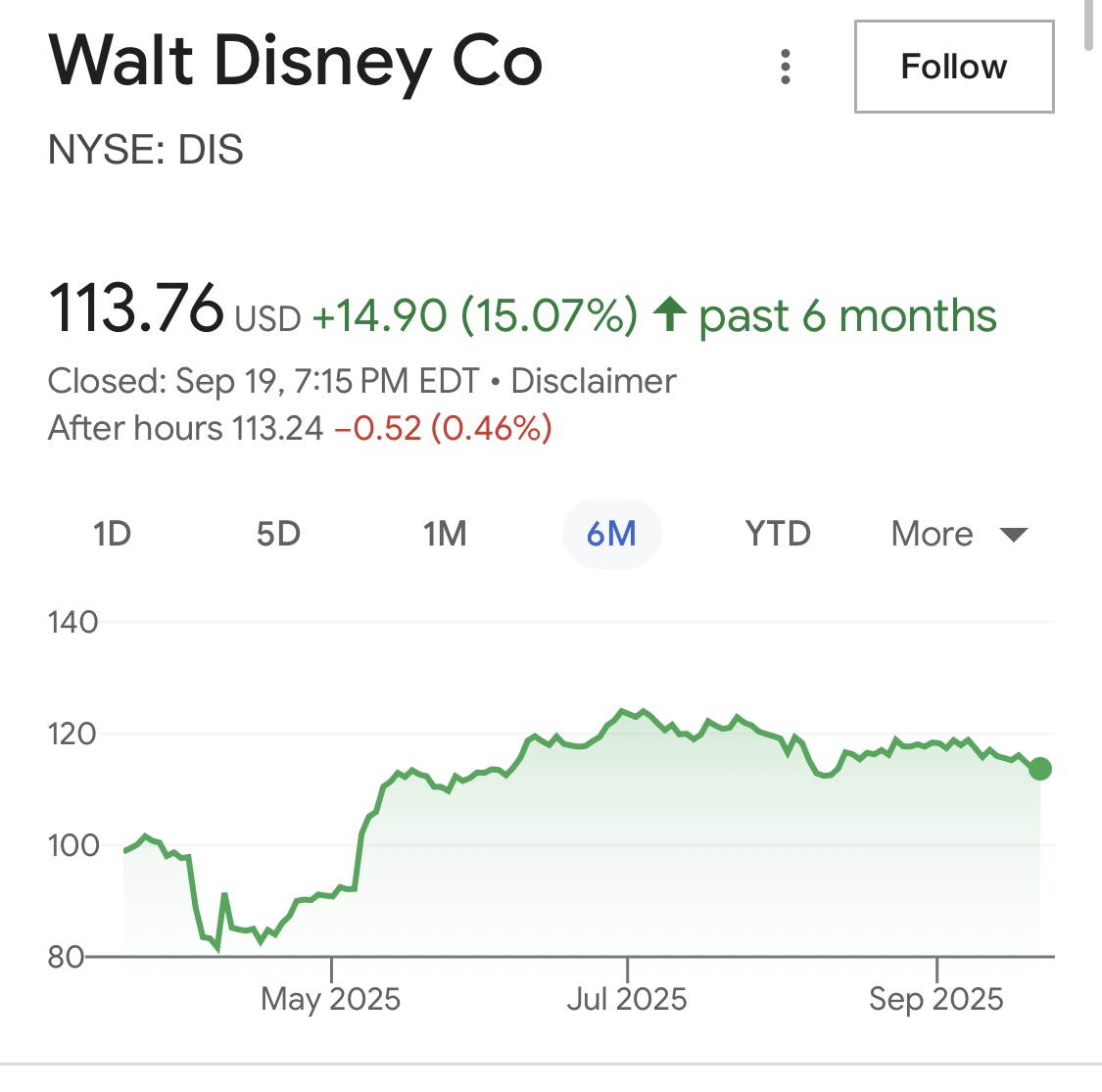Viewport: 1102px width, 1092px height.
Task: Open the three-dot more options menu
Action: [785, 67]
